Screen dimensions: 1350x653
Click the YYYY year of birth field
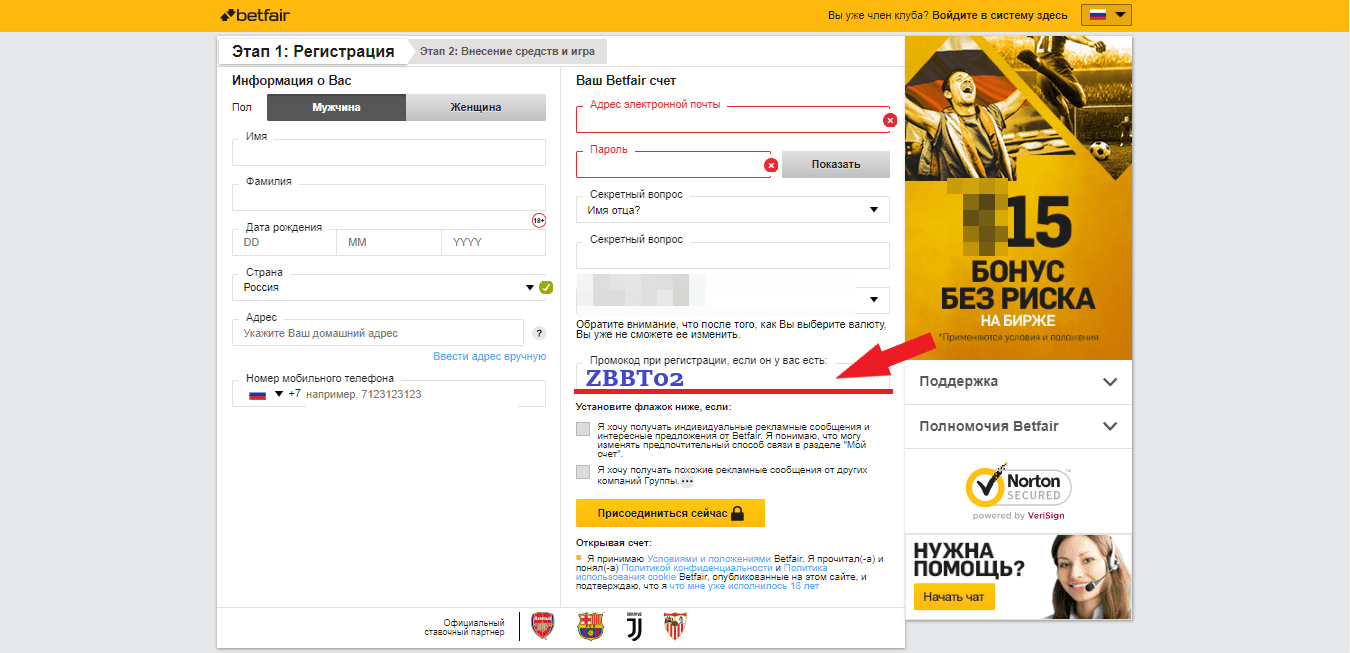click(x=493, y=242)
